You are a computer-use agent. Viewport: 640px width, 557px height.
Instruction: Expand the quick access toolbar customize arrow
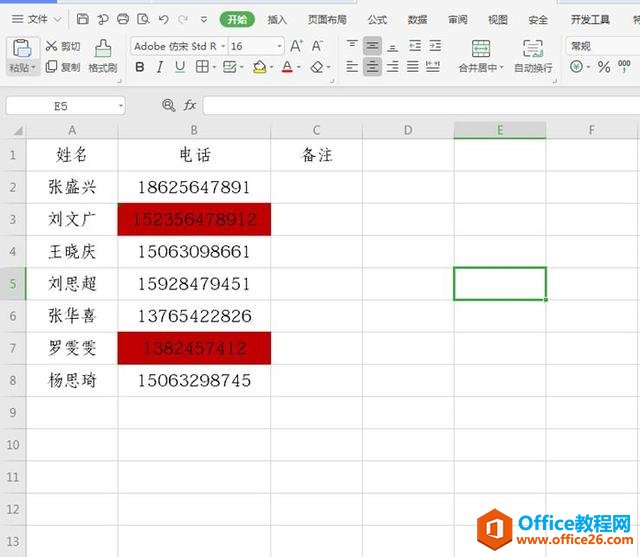pyautogui.click(x=204, y=19)
